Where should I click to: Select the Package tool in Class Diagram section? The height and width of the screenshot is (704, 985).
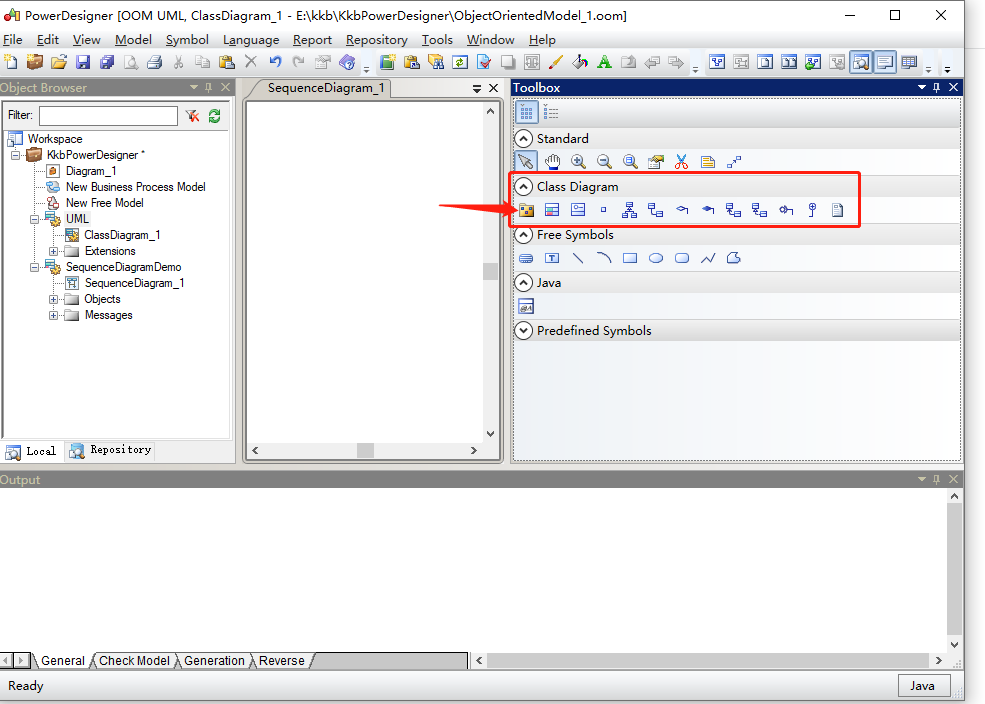click(x=527, y=210)
